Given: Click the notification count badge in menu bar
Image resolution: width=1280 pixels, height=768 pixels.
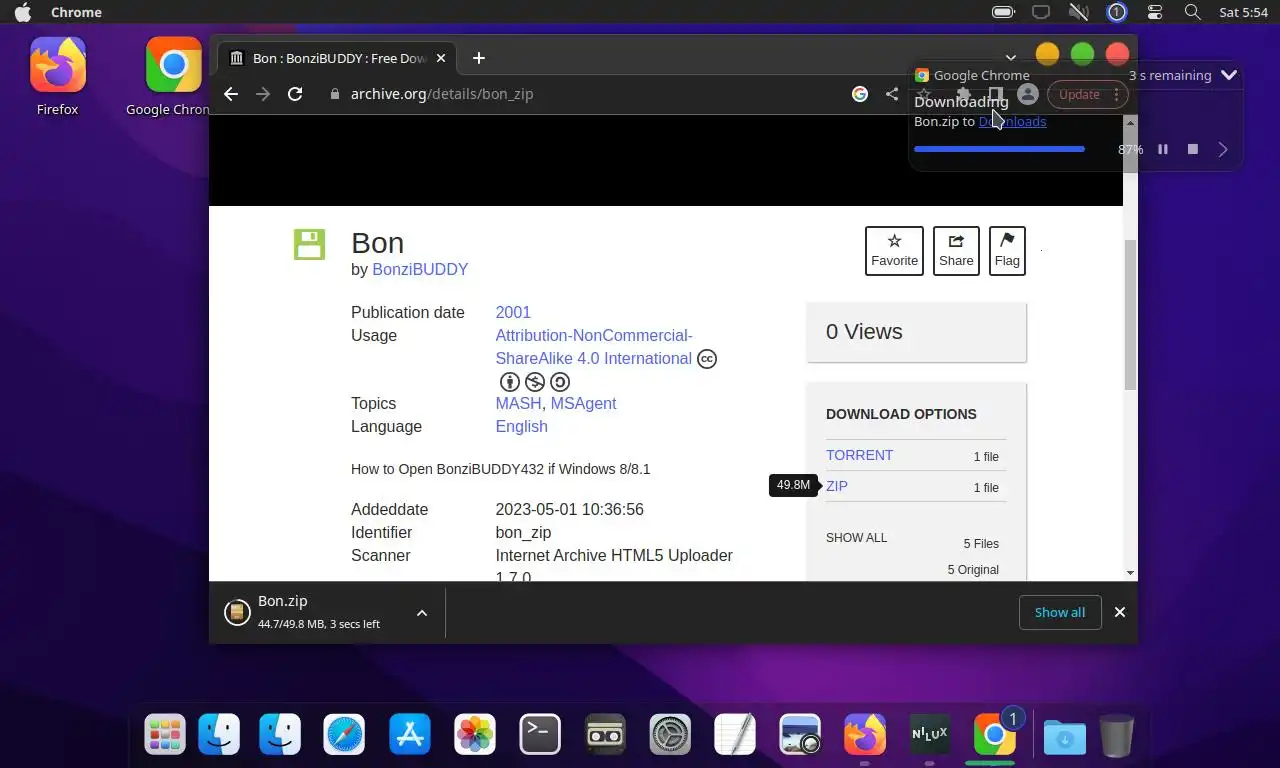Looking at the screenshot, I should [1116, 12].
